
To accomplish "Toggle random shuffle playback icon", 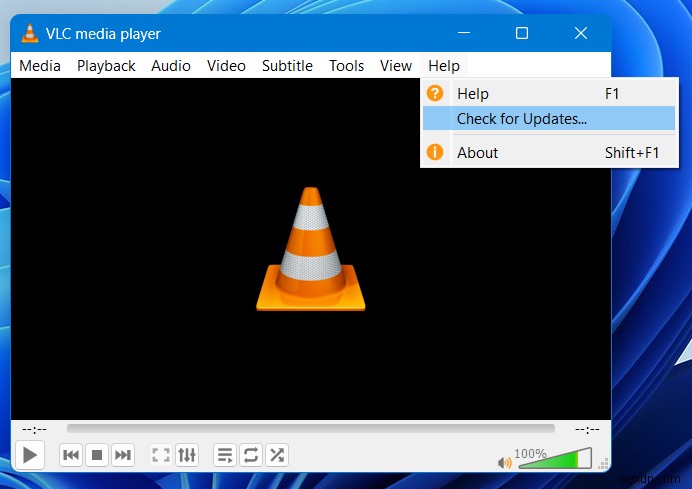I will pos(277,455).
